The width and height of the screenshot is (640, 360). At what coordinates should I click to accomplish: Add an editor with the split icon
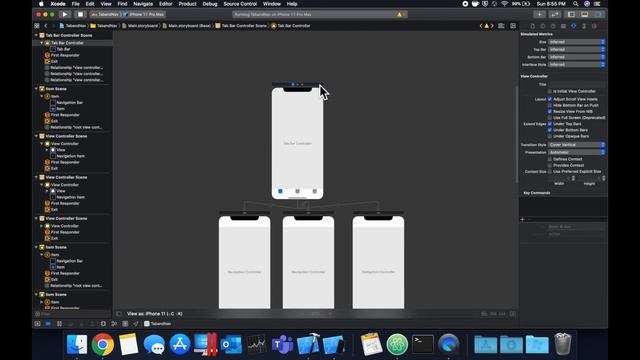point(513,26)
